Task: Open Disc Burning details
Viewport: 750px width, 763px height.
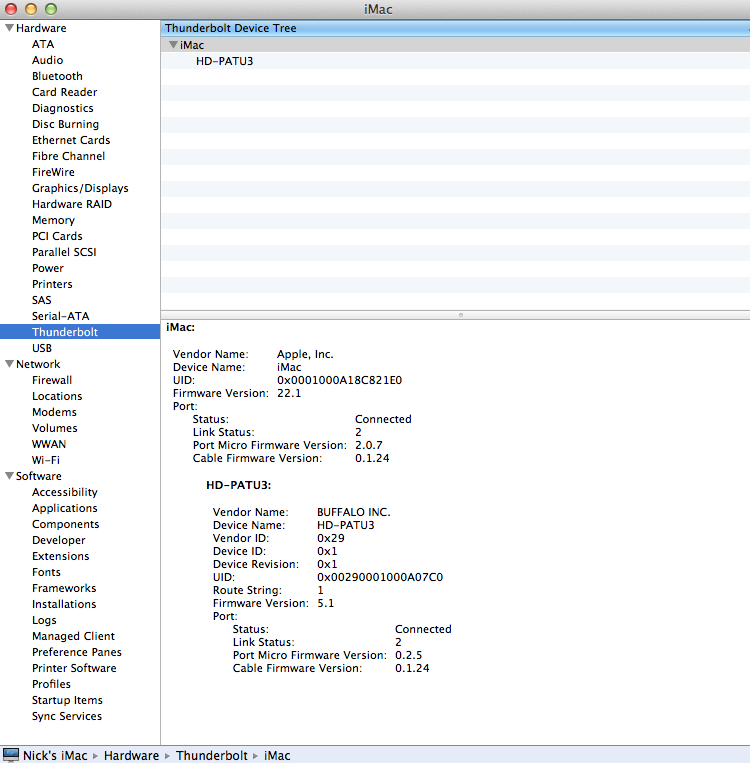Action: click(x=65, y=124)
